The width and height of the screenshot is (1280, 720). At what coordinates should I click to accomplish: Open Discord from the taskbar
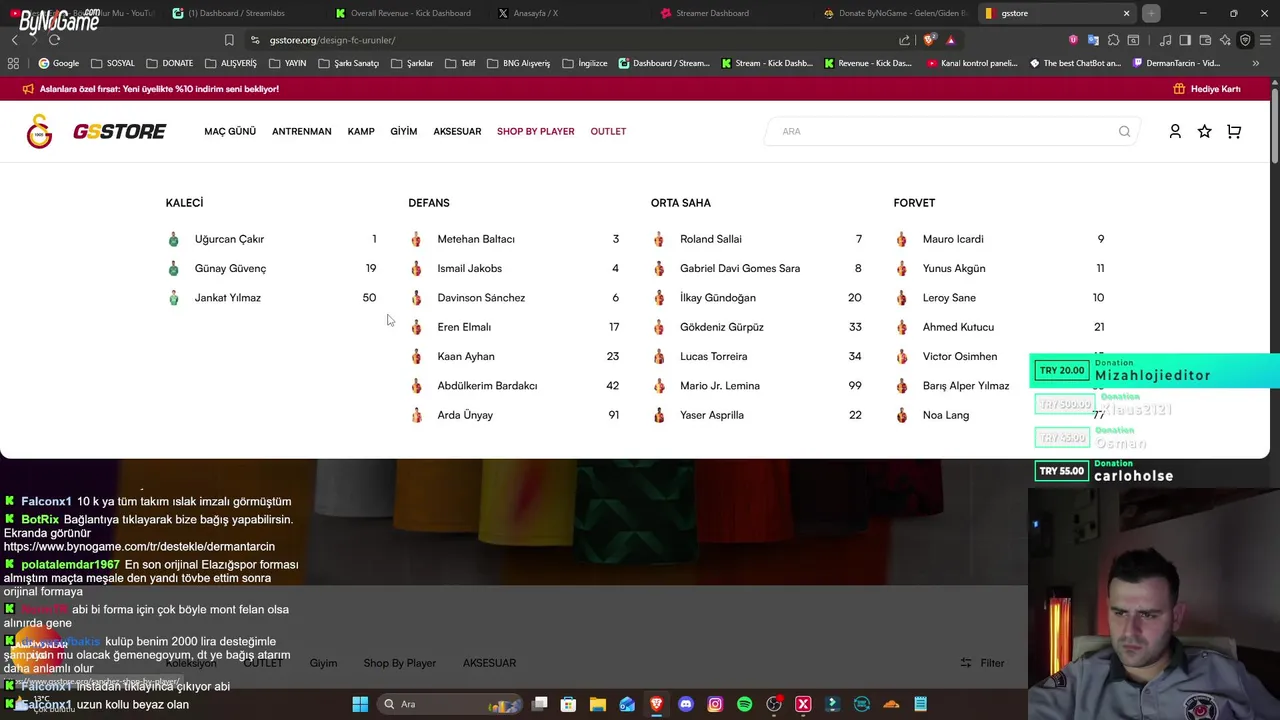685,704
